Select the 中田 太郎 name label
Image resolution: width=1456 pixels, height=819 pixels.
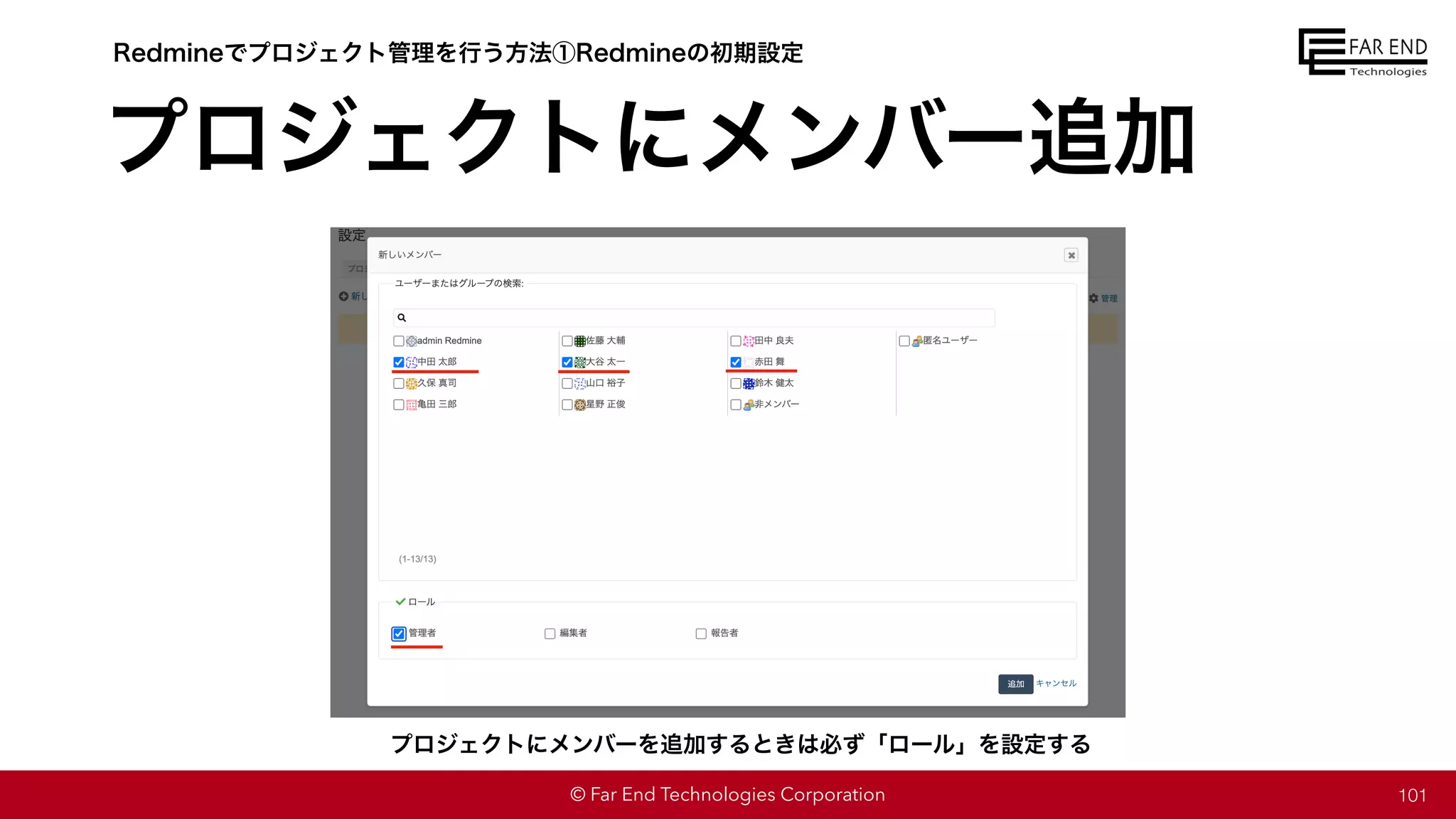pos(437,362)
